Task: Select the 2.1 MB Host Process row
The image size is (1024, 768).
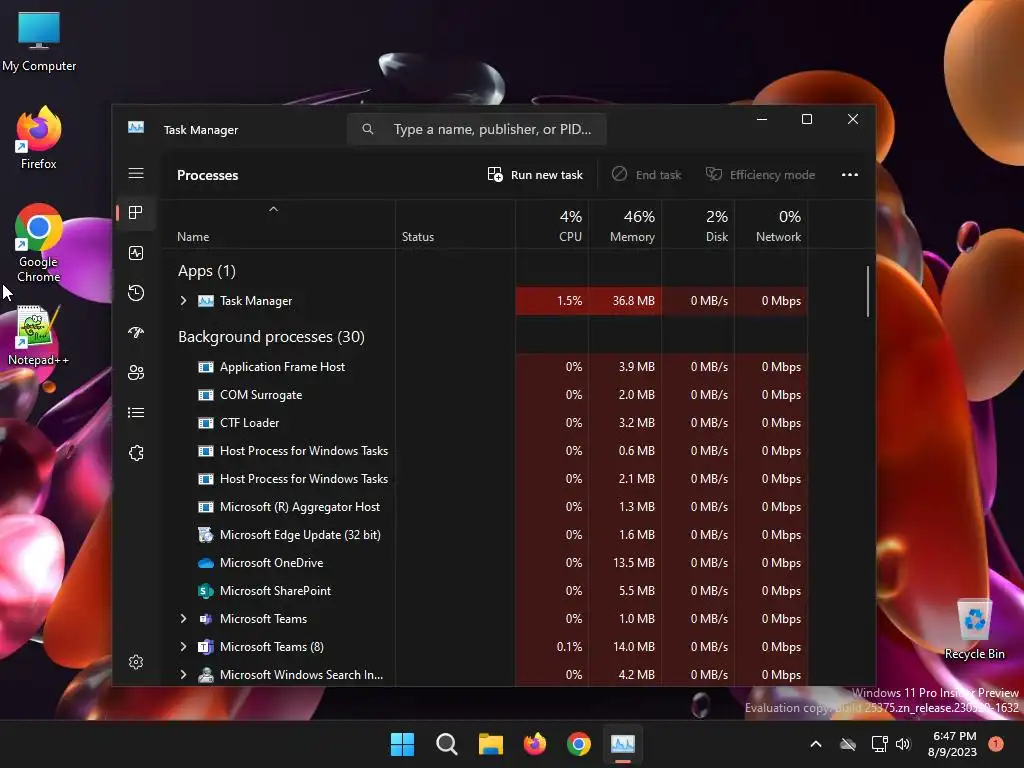Action: 485,479
